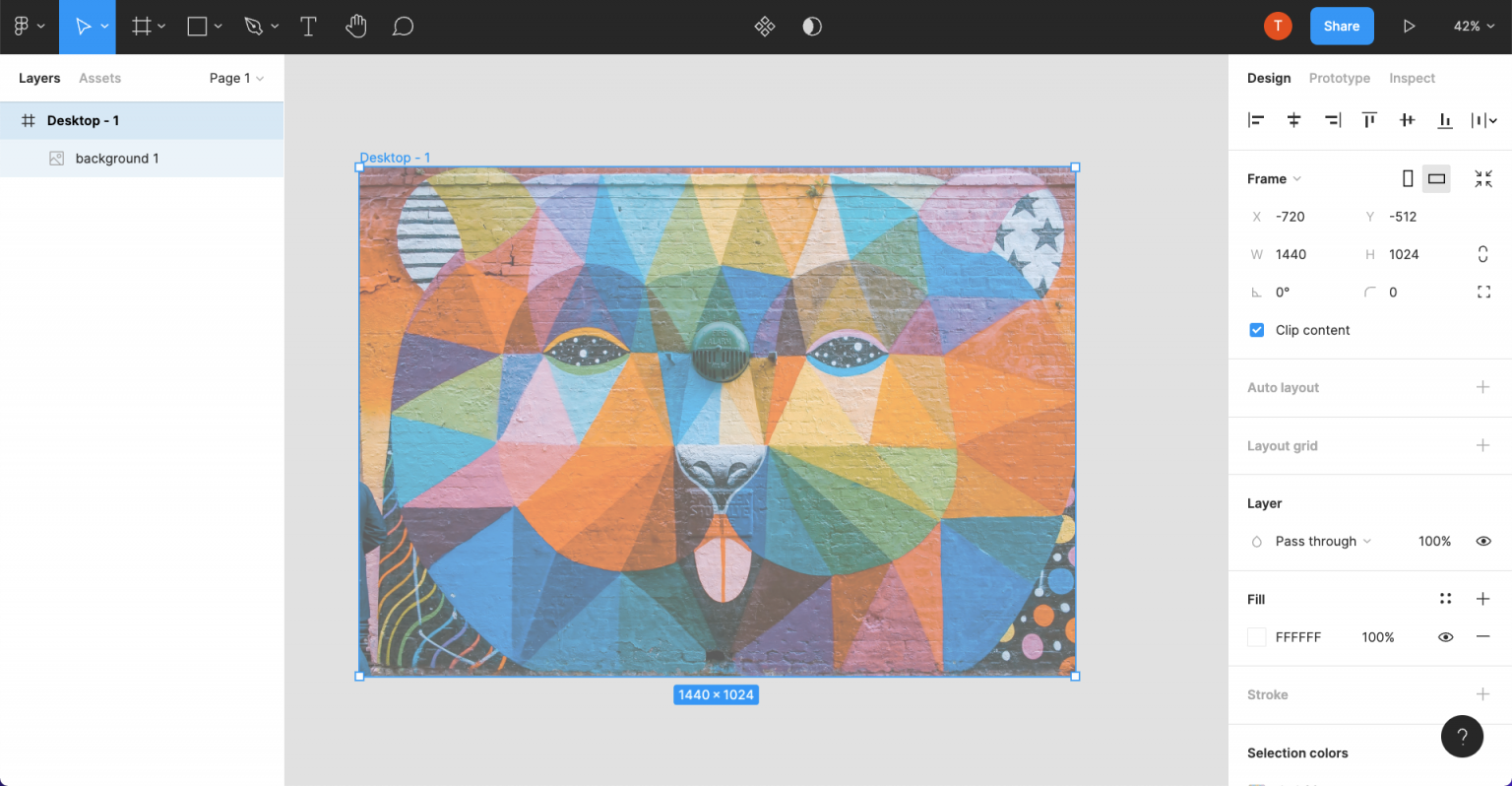Select the Comment tool
This screenshot has width=1512, height=786.
click(x=403, y=27)
